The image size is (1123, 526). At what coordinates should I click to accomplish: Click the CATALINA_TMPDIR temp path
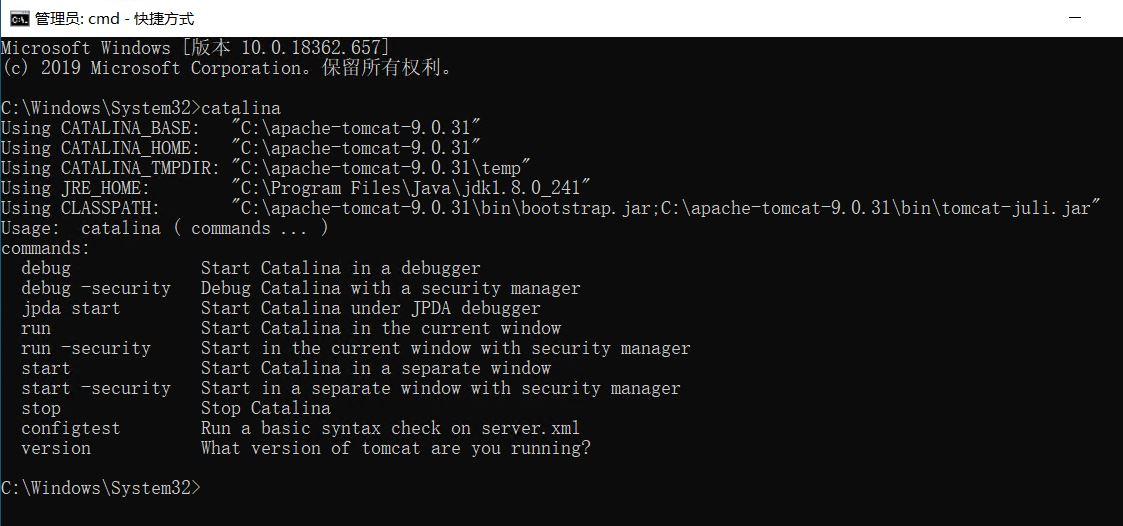click(x=381, y=168)
